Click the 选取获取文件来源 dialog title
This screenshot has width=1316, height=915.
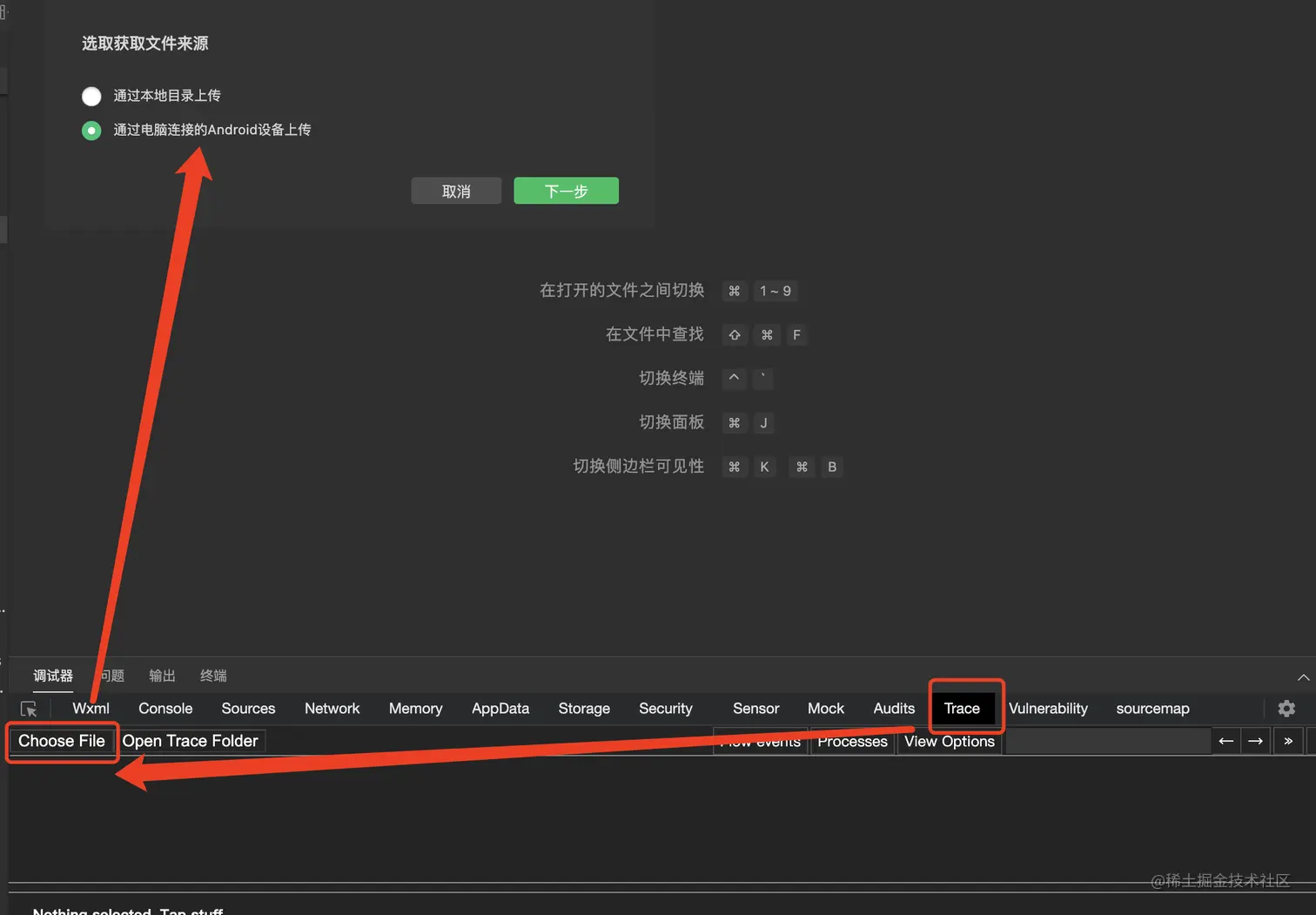tap(145, 44)
